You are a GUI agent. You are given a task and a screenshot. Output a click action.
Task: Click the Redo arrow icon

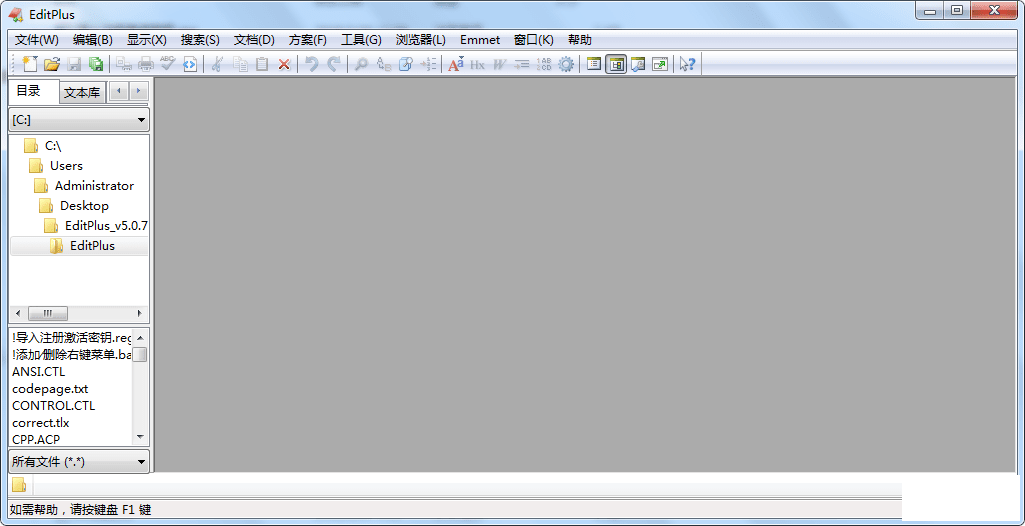(x=334, y=64)
